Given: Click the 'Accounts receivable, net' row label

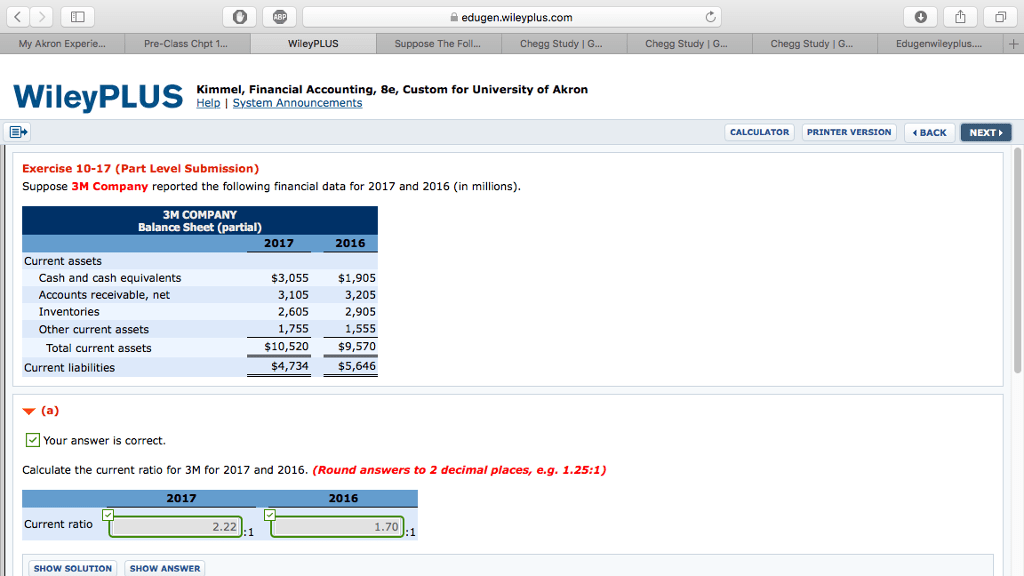Looking at the screenshot, I should [104, 295].
